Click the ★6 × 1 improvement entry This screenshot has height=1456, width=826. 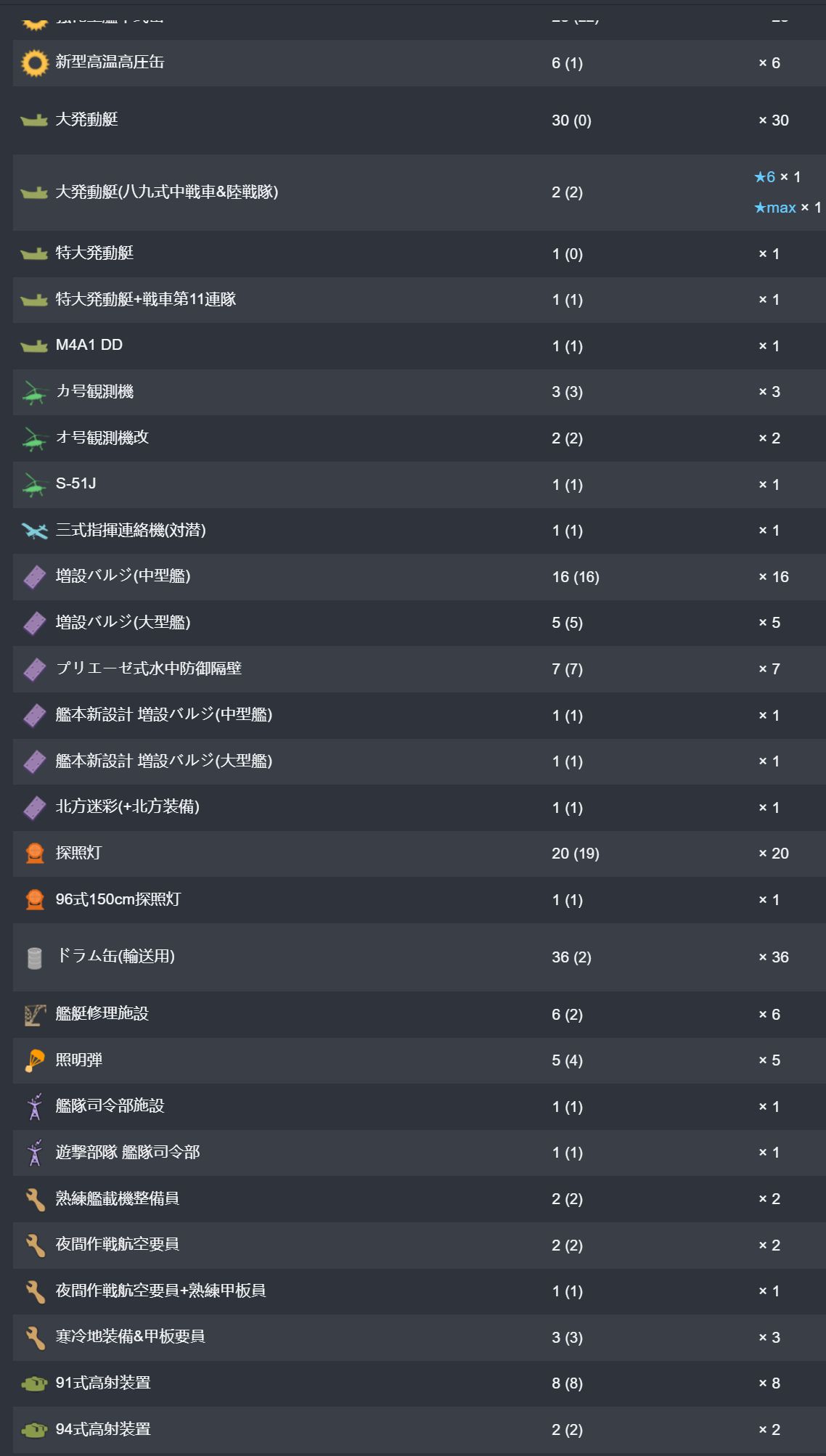click(777, 177)
